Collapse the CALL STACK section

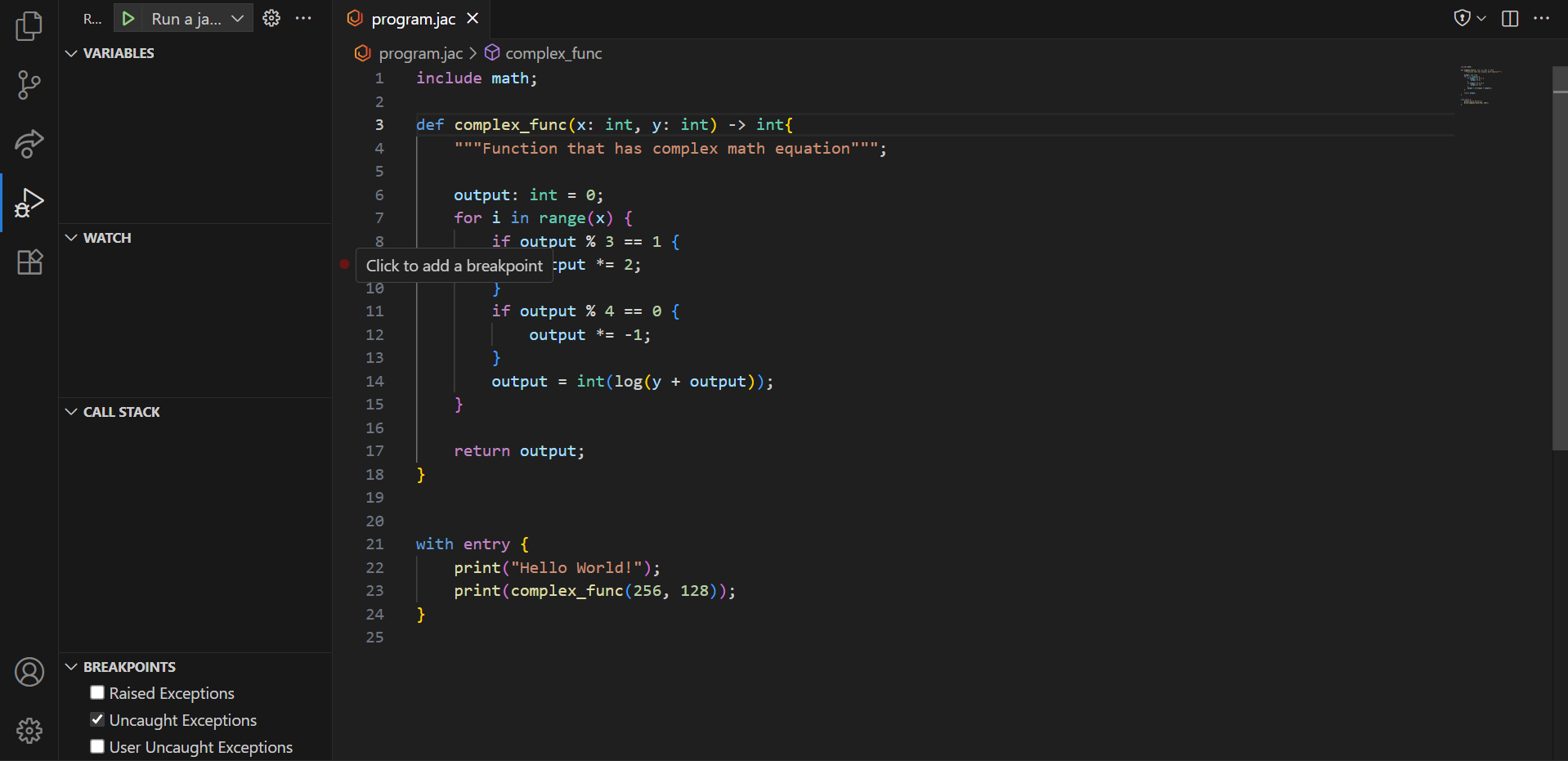tap(70, 411)
